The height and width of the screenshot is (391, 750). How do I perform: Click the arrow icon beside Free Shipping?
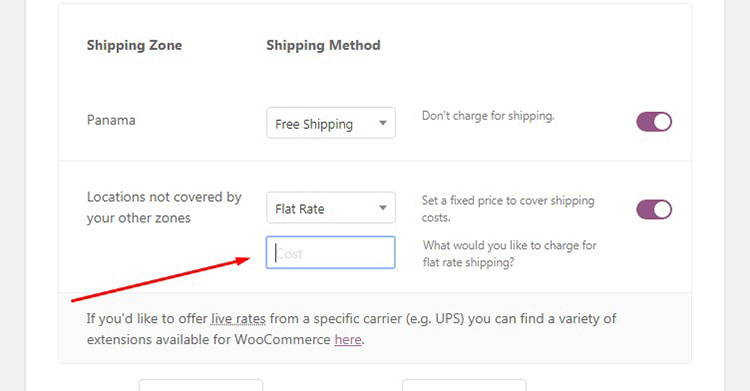pos(383,123)
